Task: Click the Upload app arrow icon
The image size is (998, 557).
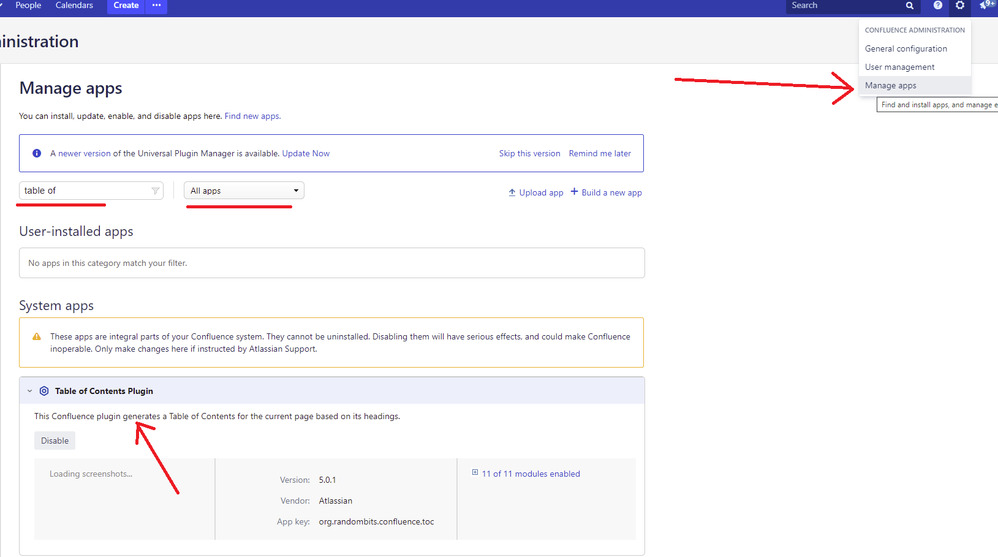Action: click(x=512, y=192)
